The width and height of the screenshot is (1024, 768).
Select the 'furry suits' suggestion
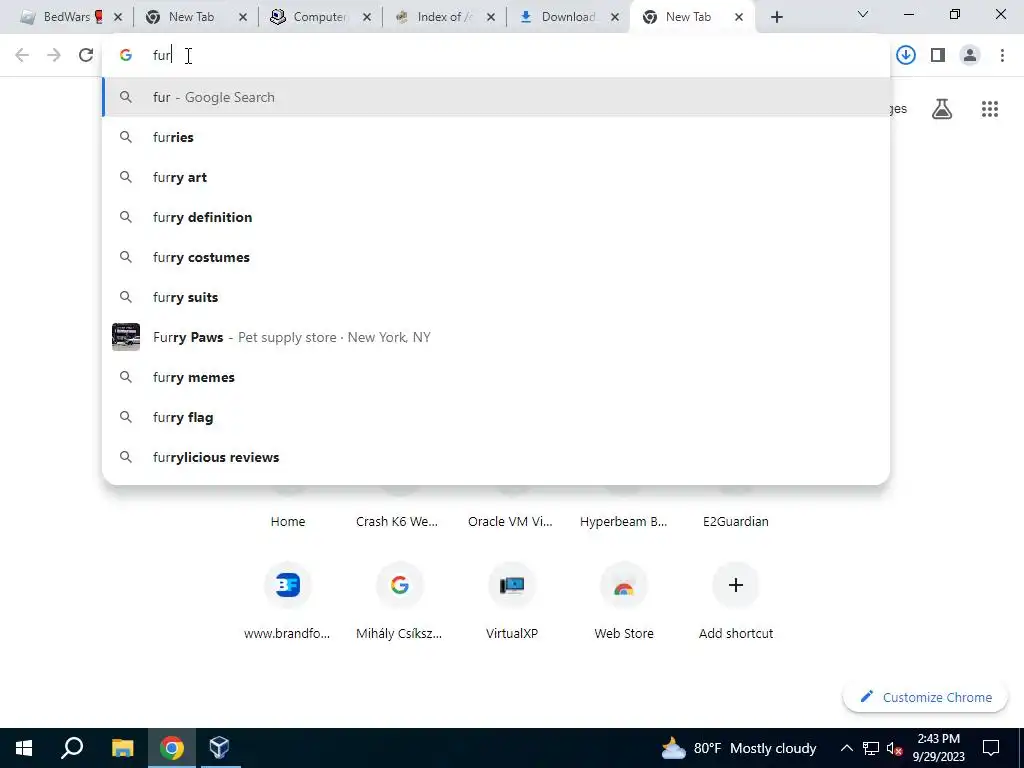click(x=496, y=297)
